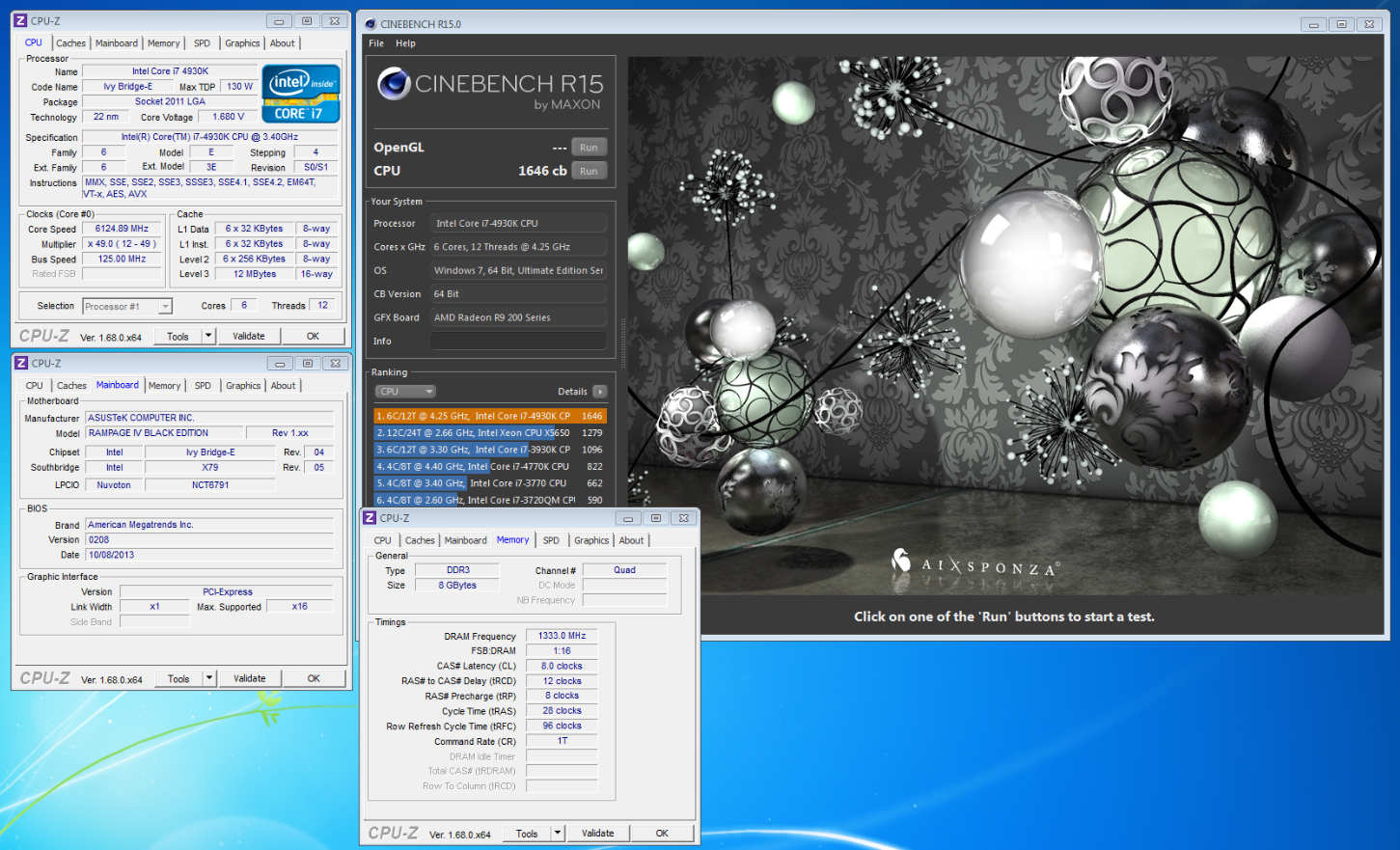Click the BIOS version value 0208
This screenshot has height=850, width=1400.
[x=209, y=540]
